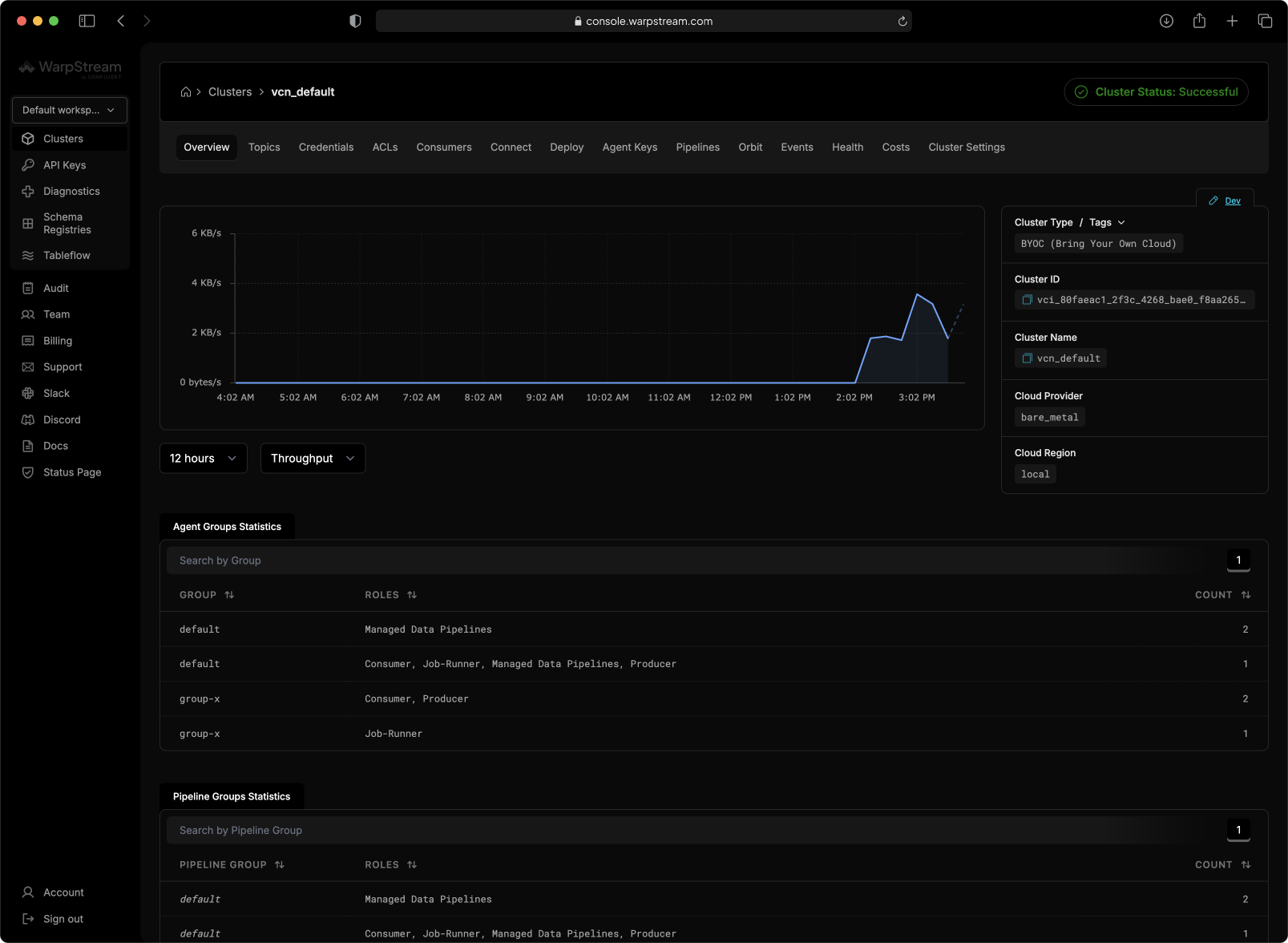The image size is (1288, 943).
Task: Open the Deploy tab
Action: [x=567, y=148]
